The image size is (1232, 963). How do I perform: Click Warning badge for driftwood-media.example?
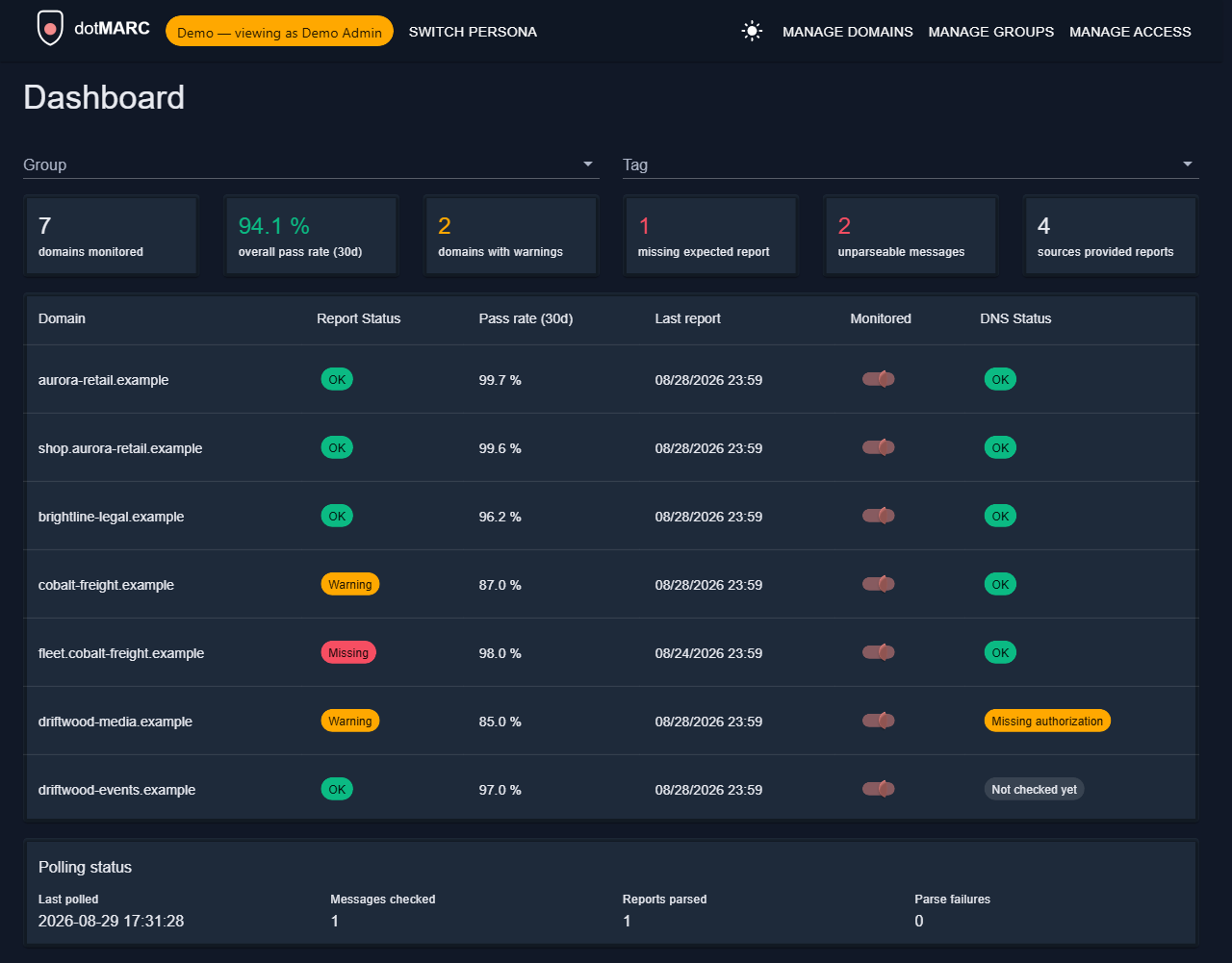(x=350, y=721)
